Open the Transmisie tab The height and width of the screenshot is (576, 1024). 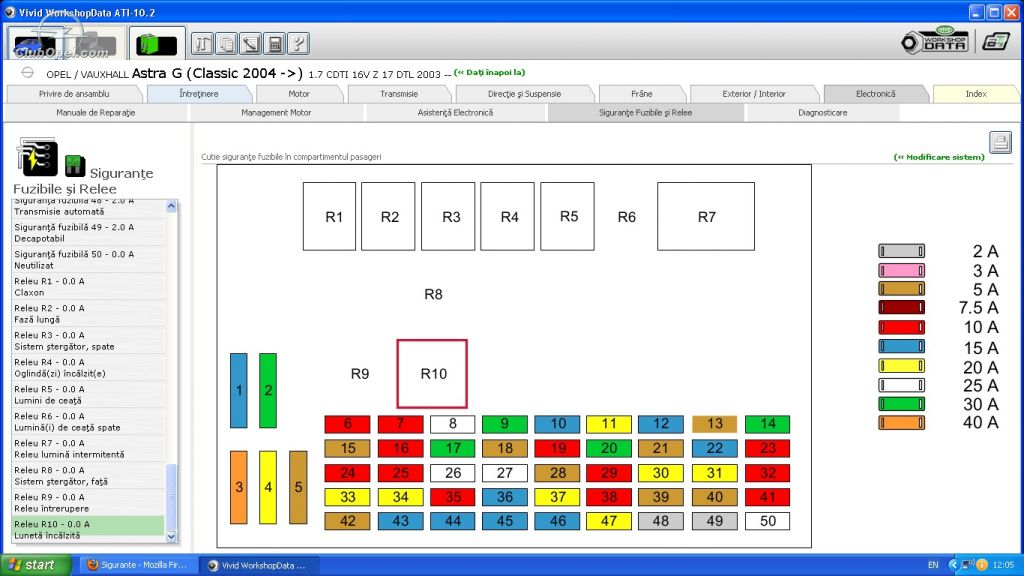coord(399,94)
